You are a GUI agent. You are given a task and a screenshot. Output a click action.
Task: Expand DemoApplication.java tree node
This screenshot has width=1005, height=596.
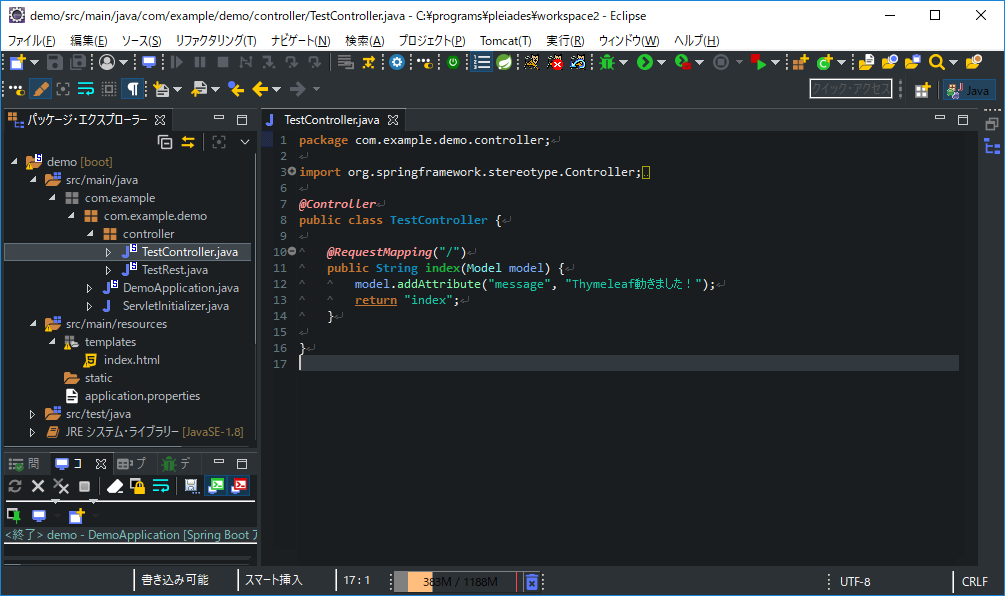[x=89, y=288]
